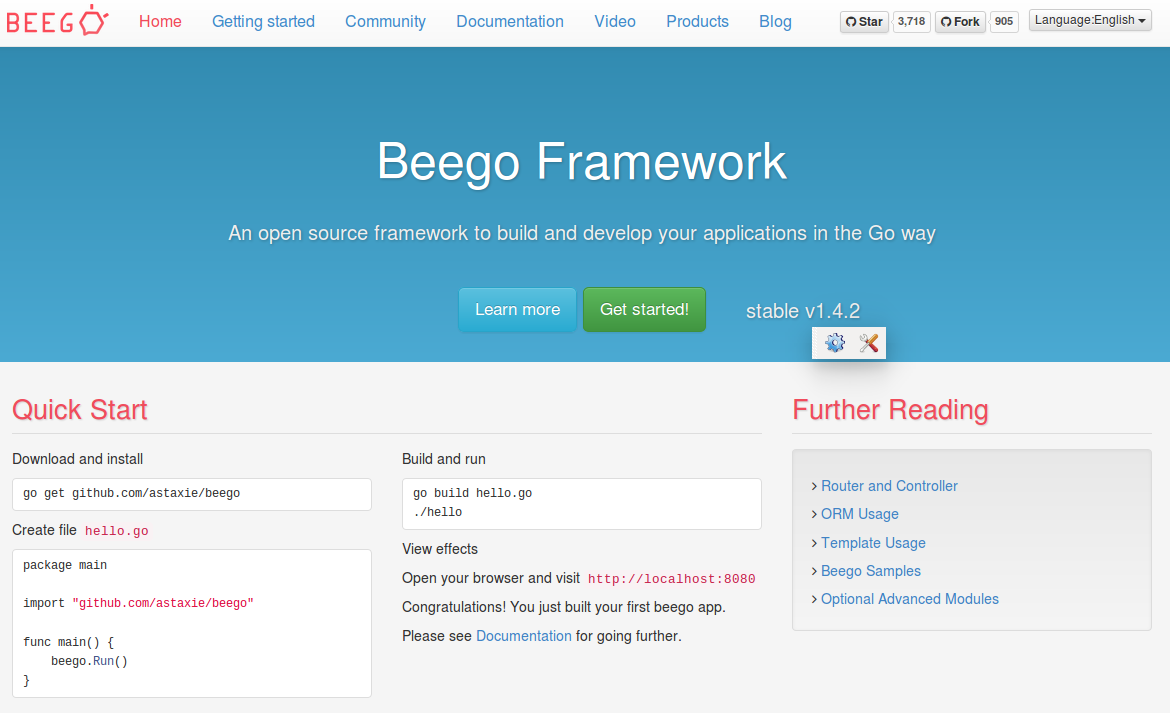Click the stable v1.4.2 text
Screen dimensions: 1170x713
click(803, 311)
